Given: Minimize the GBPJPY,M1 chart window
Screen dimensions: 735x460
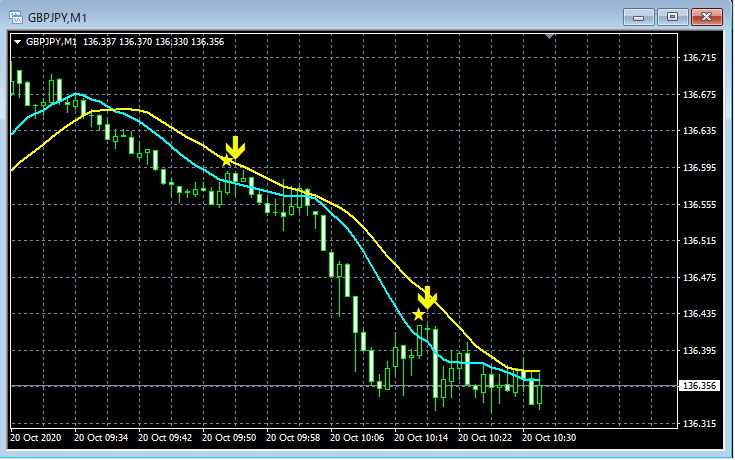Looking at the screenshot, I should (638, 17).
